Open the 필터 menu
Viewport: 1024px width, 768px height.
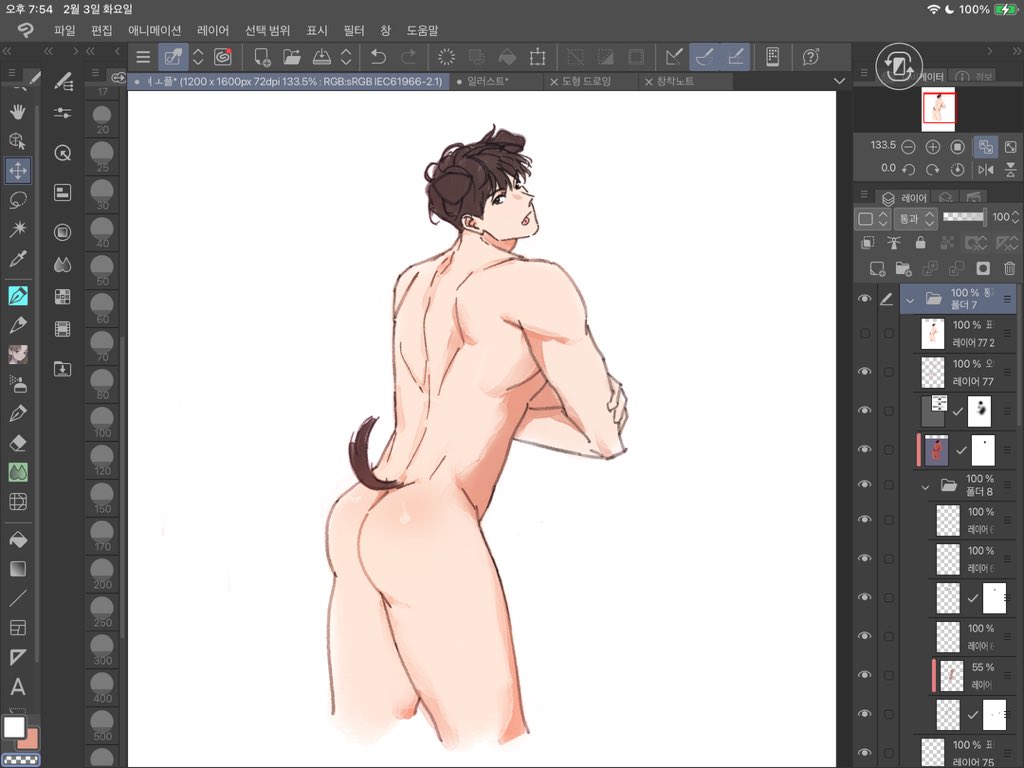[x=353, y=30]
